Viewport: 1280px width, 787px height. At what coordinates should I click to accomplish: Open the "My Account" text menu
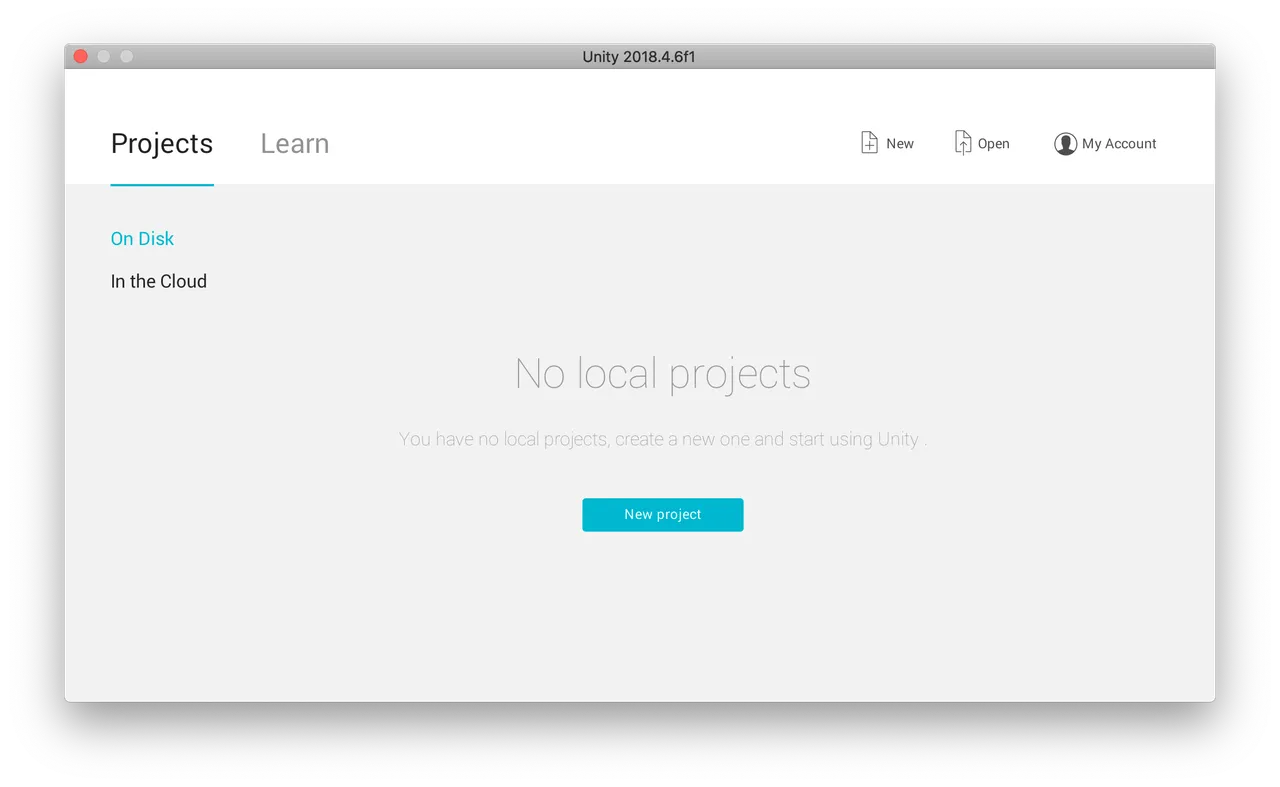[1119, 144]
